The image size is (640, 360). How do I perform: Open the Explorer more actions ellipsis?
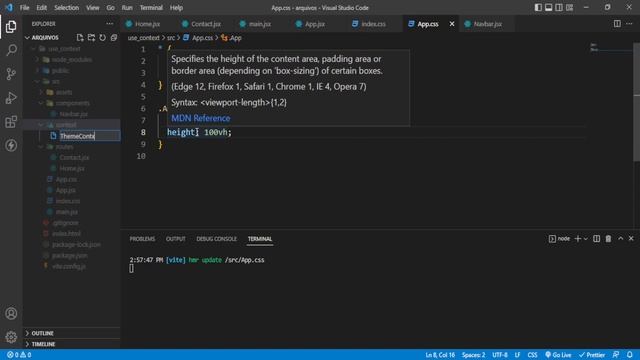pyautogui.click(x=109, y=24)
